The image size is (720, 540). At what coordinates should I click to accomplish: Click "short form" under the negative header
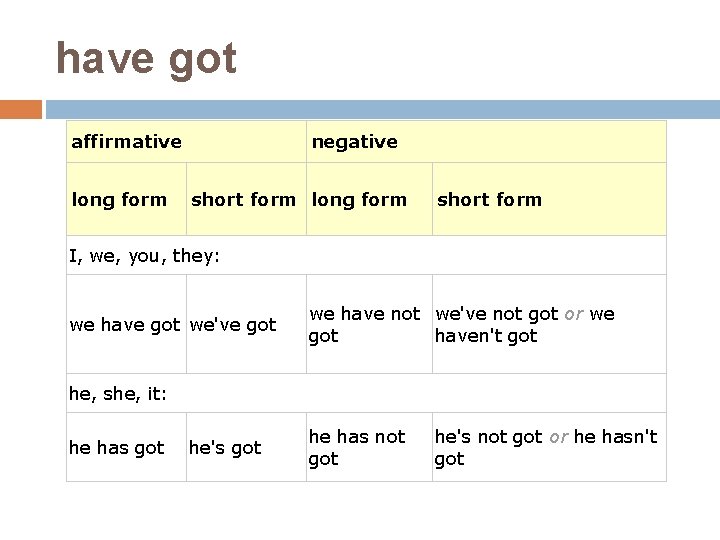[x=490, y=199]
